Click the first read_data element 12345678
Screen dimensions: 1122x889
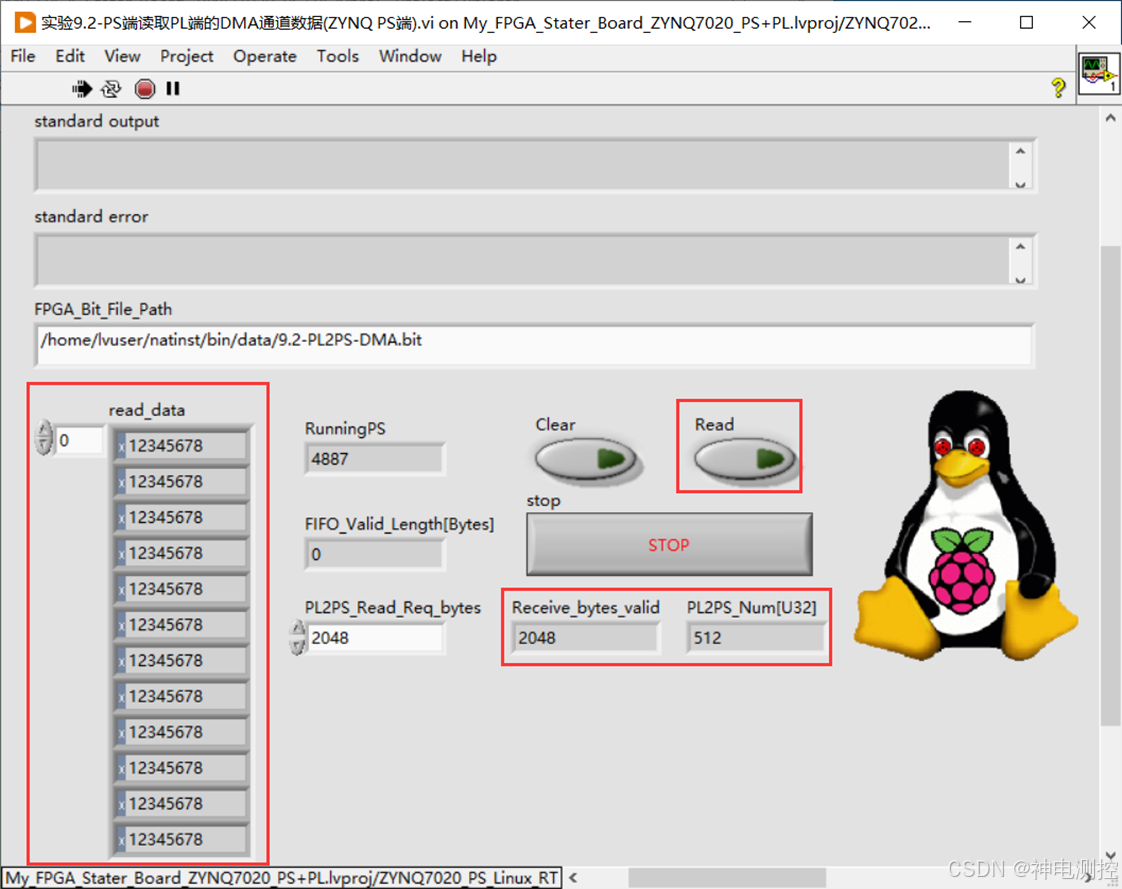(x=182, y=446)
